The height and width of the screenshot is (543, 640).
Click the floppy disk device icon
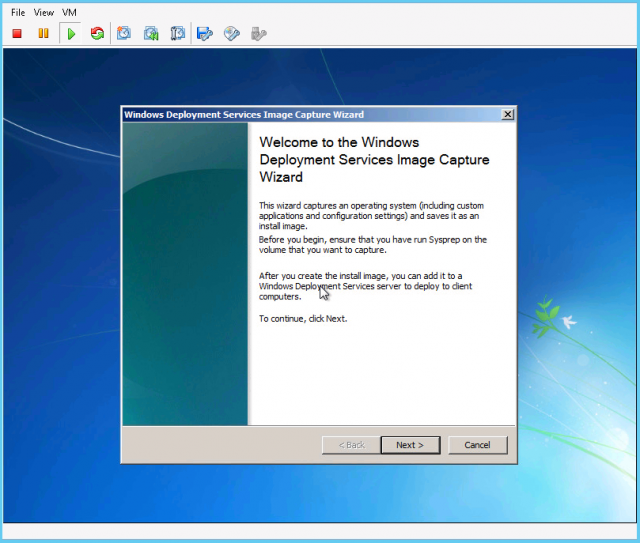click(x=205, y=33)
